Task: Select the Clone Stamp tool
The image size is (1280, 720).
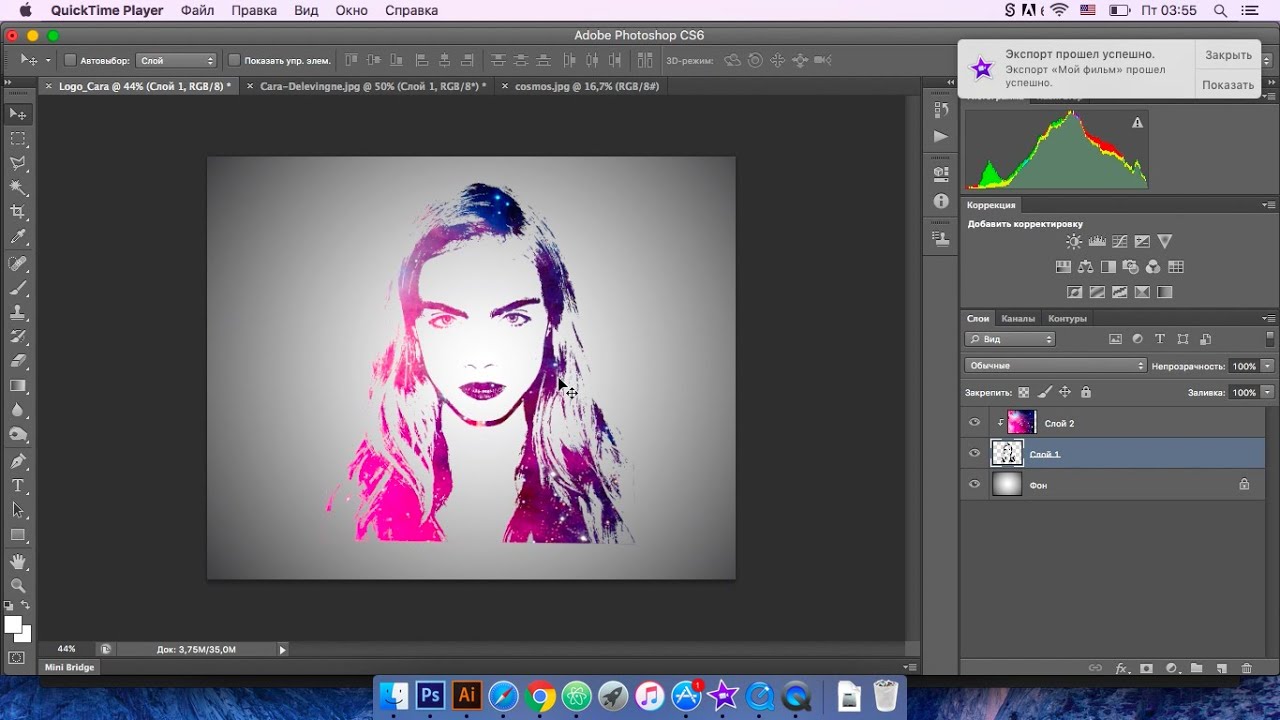Action: click(18, 312)
